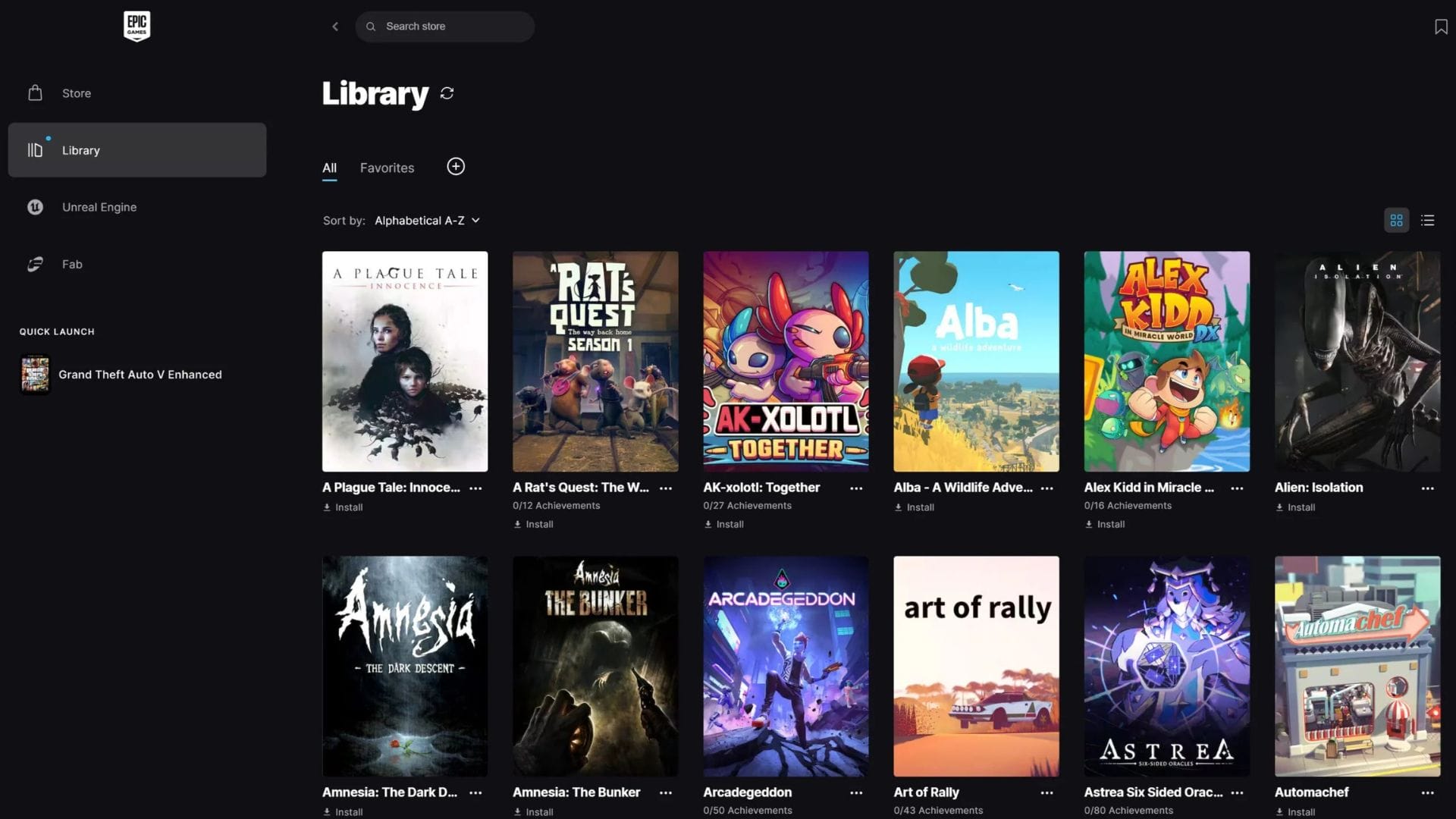1456x819 pixels.
Task: Go back with the back arrow
Action: tap(335, 27)
